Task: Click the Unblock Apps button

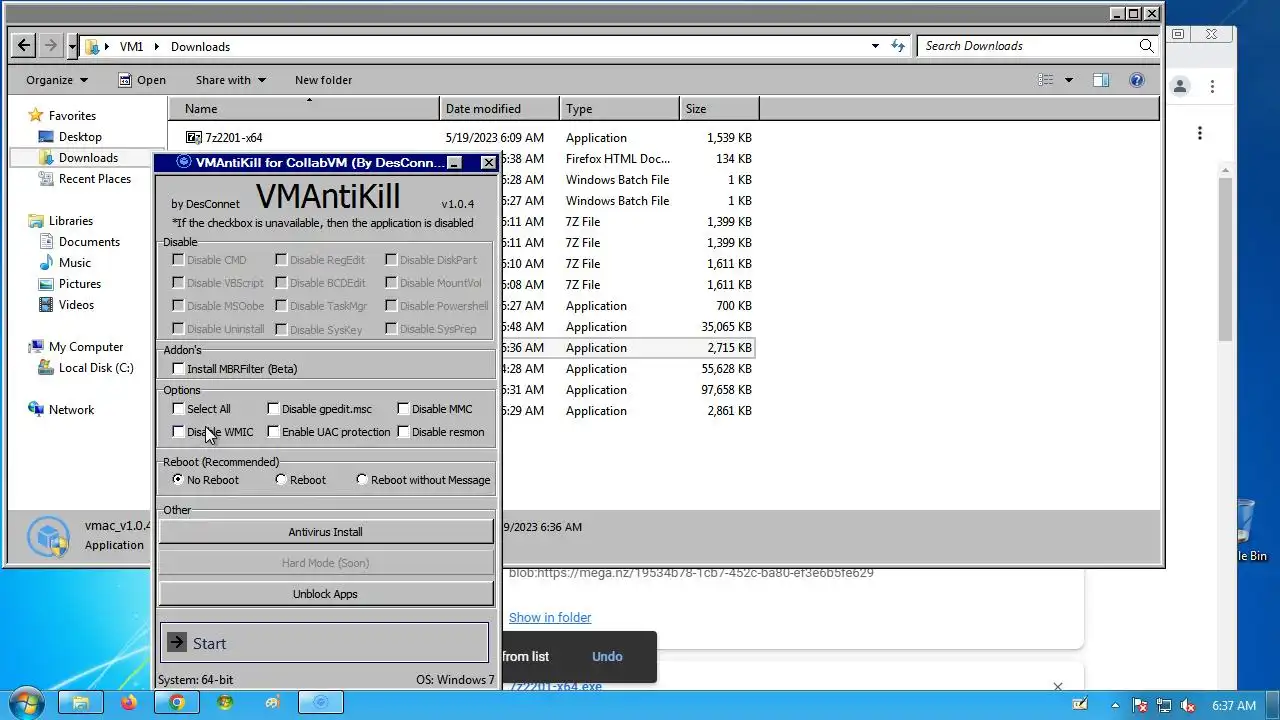Action: click(326, 594)
